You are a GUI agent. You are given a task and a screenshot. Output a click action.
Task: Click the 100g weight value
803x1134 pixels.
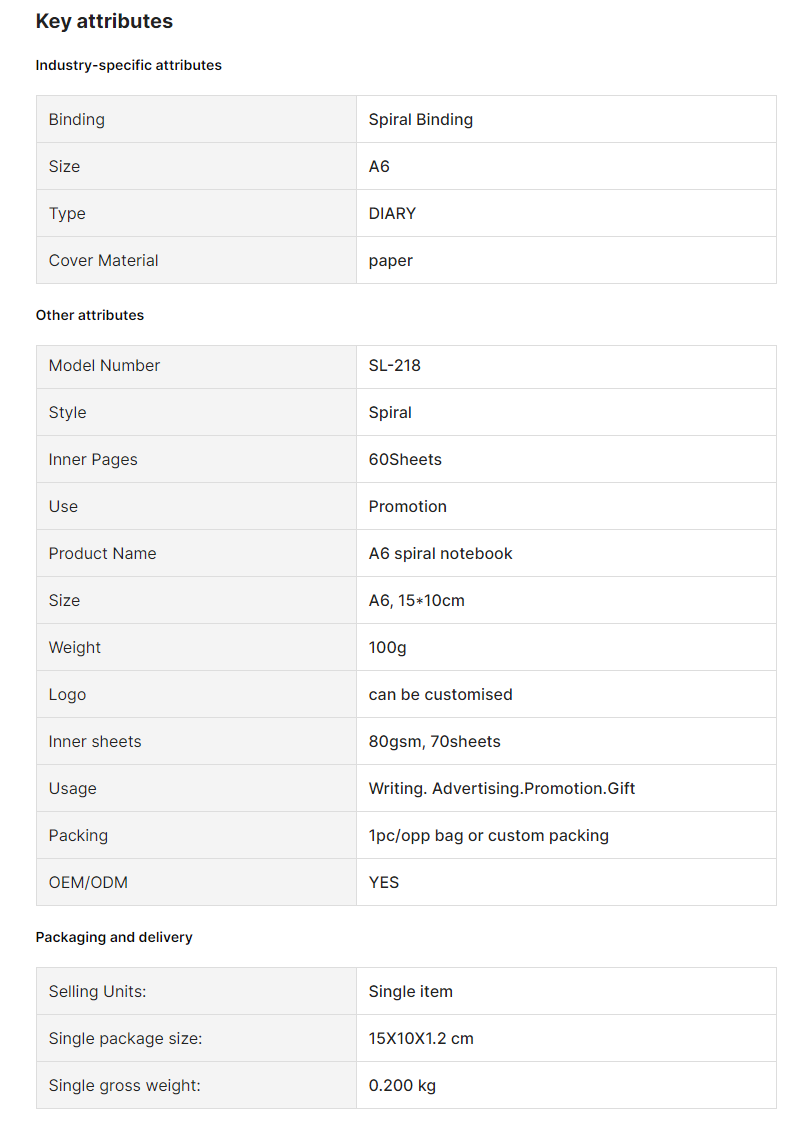click(387, 648)
